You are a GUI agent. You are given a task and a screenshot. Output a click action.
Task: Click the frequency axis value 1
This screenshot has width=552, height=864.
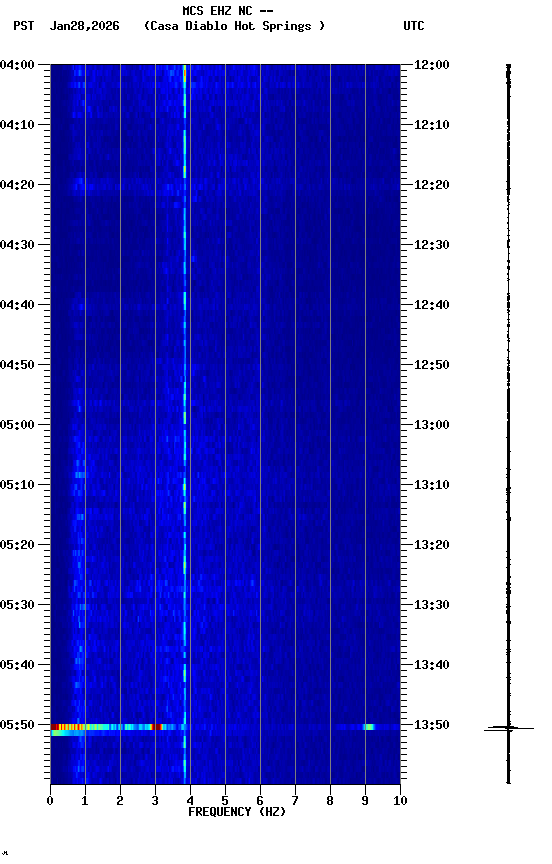click(85, 801)
